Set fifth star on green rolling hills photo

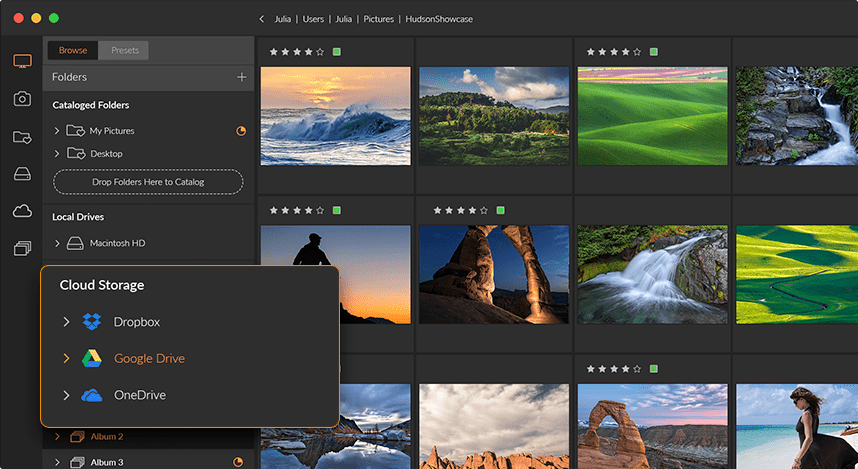[637, 52]
